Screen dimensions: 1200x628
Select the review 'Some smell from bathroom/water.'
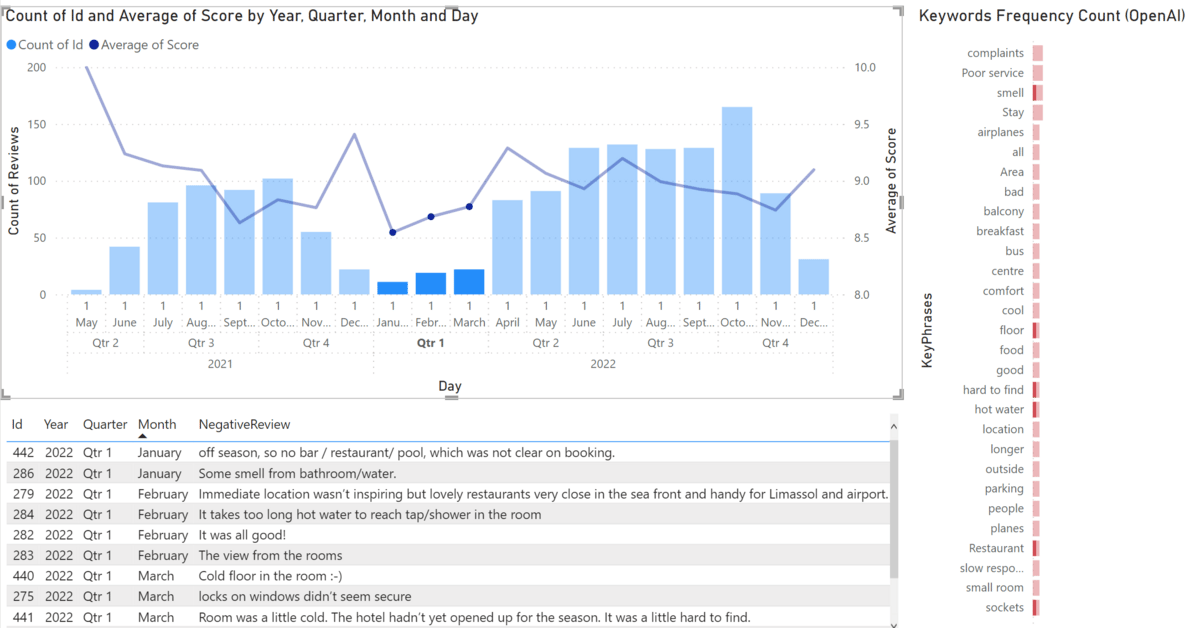tap(297, 473)
